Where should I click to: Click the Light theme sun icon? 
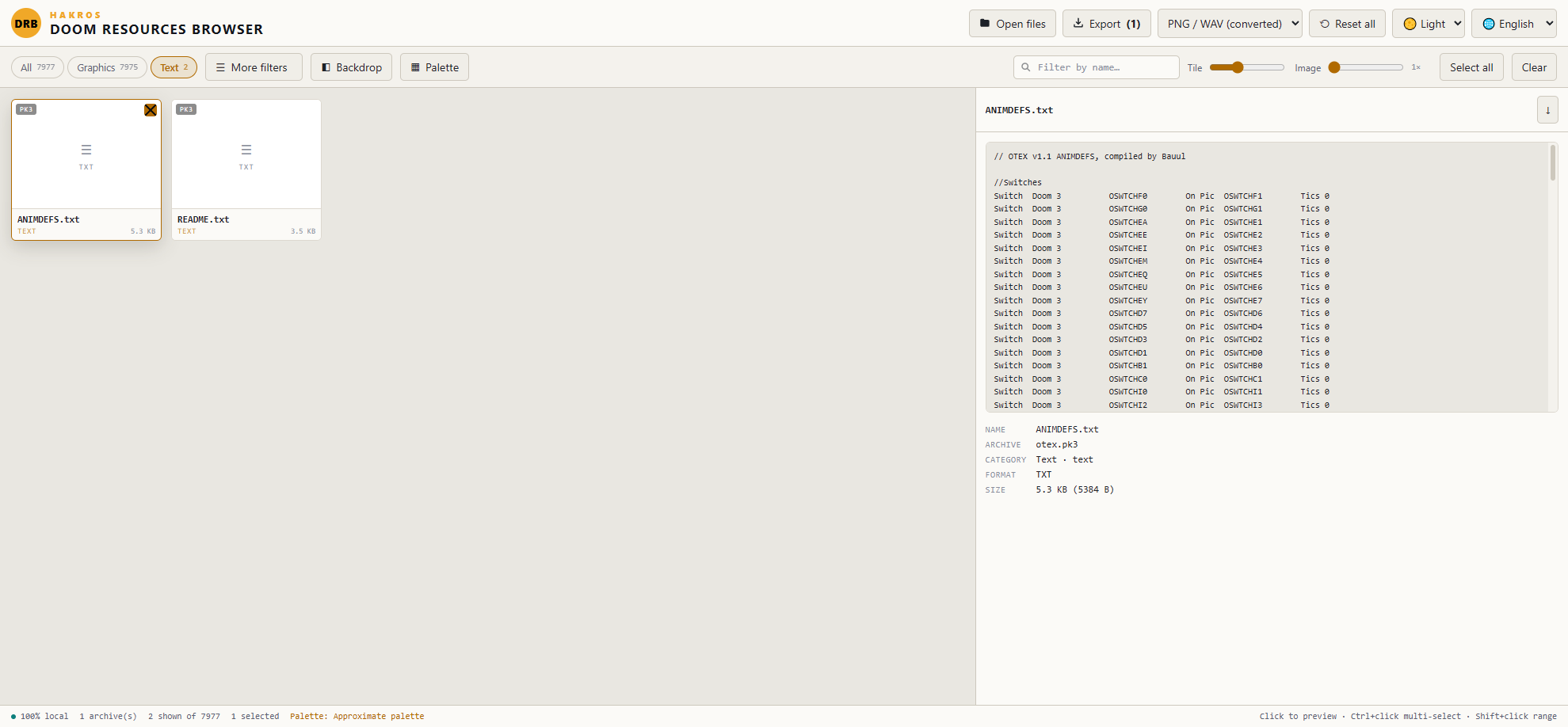tap(1410, 24)
